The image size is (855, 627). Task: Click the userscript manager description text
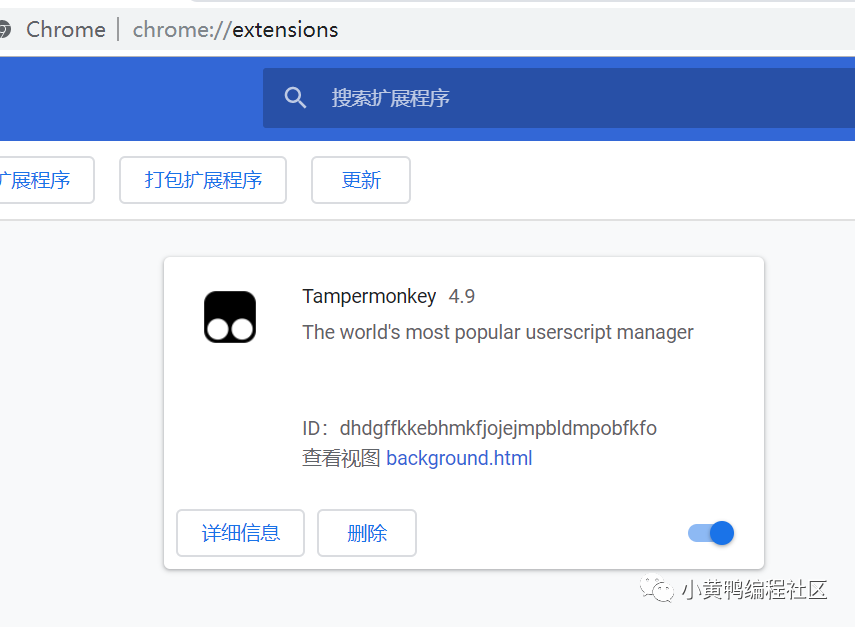498,332
